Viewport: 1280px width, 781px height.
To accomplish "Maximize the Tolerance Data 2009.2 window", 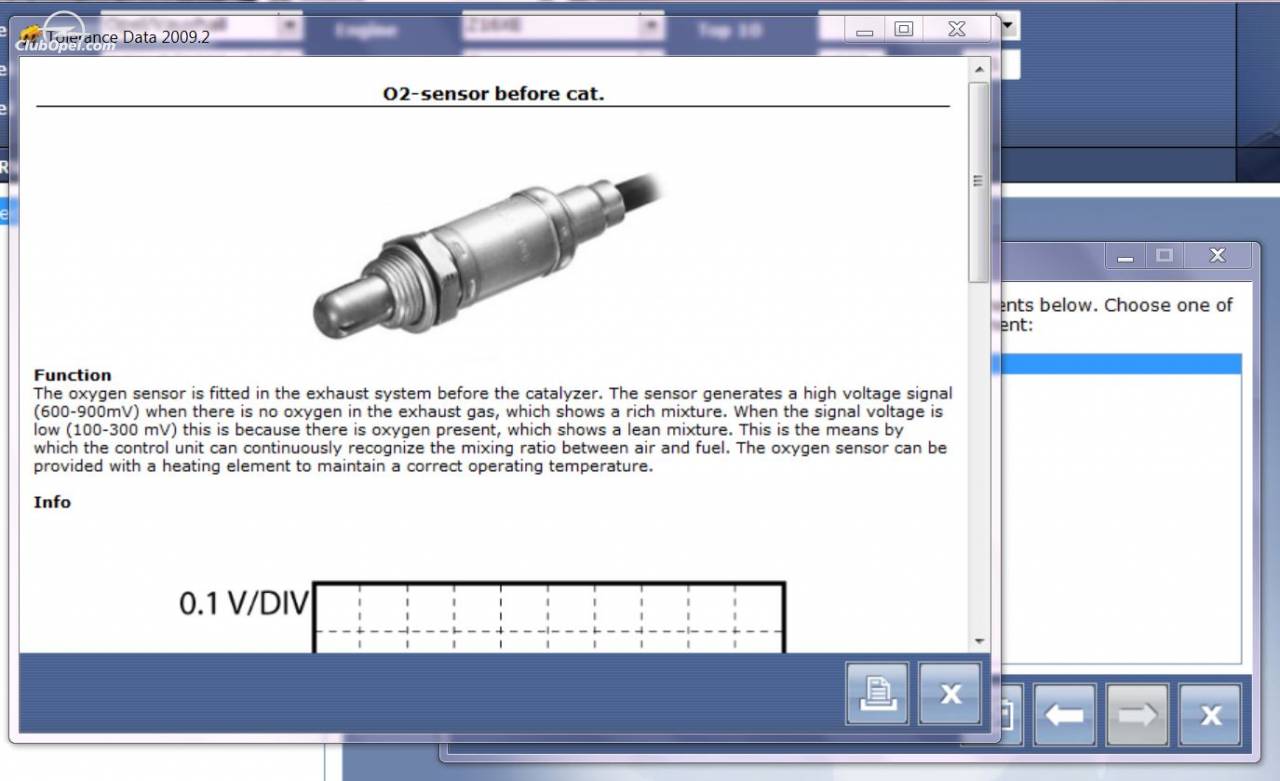I will pos(904,29).
